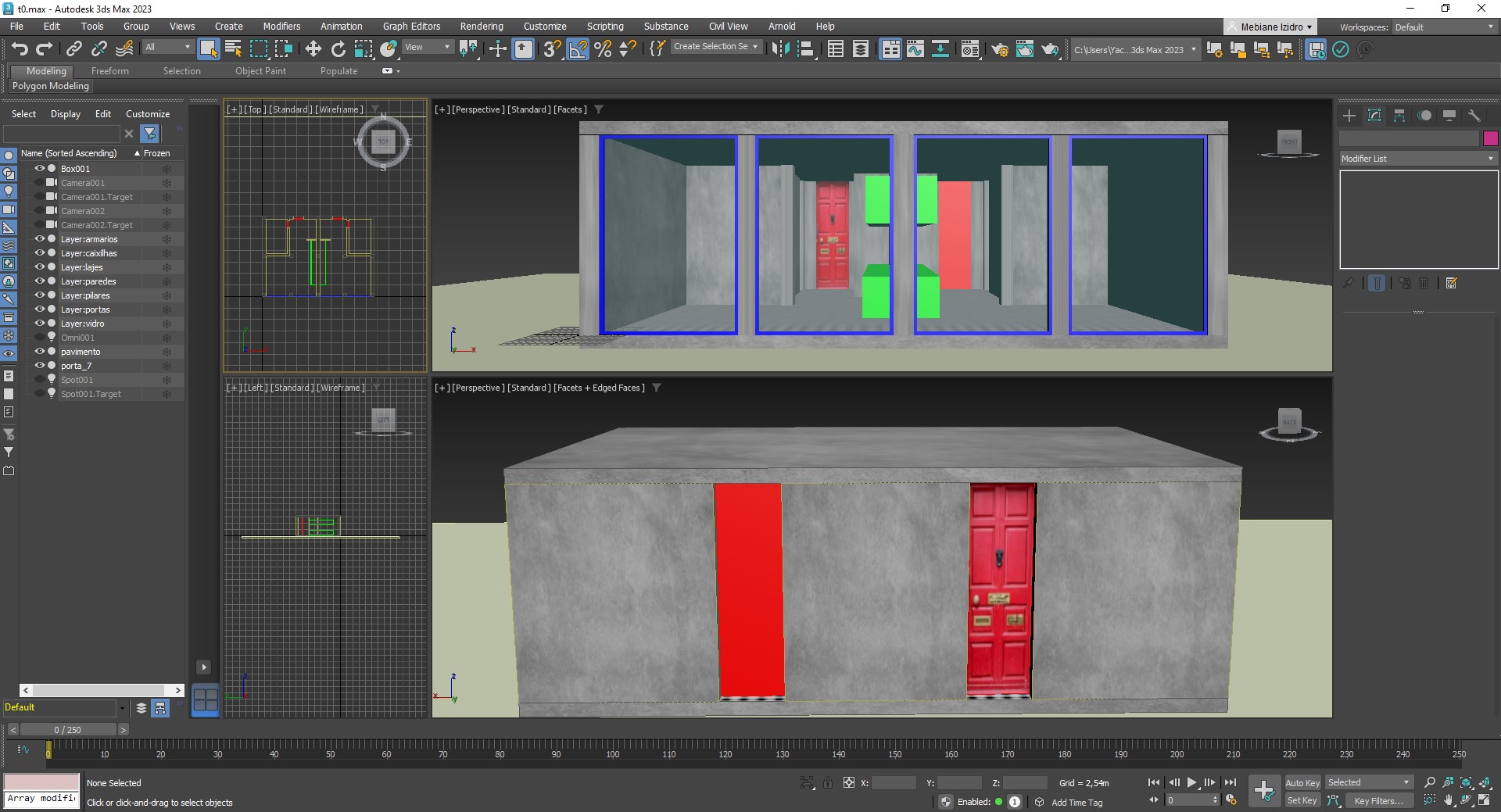Select the Select and Rotate tool
Screen dimensions: 1501x812
pyautogui.click(x=338, y=49)
